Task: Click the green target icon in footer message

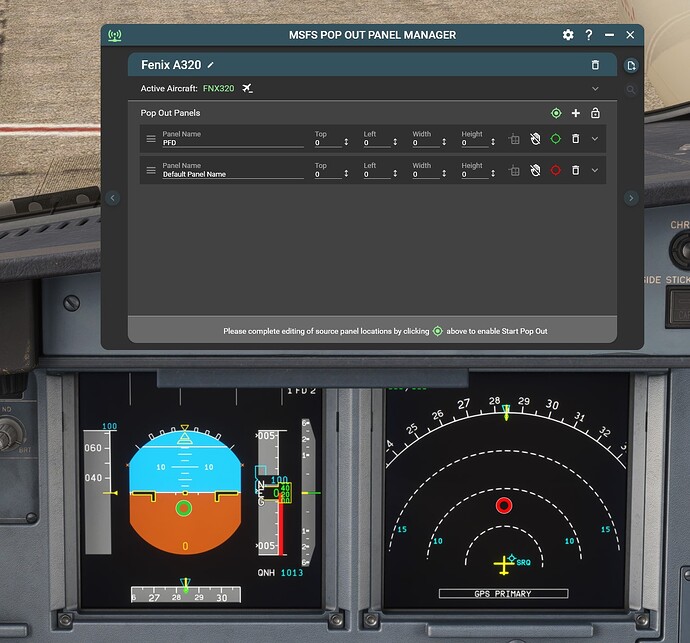Action: point(437,331)
